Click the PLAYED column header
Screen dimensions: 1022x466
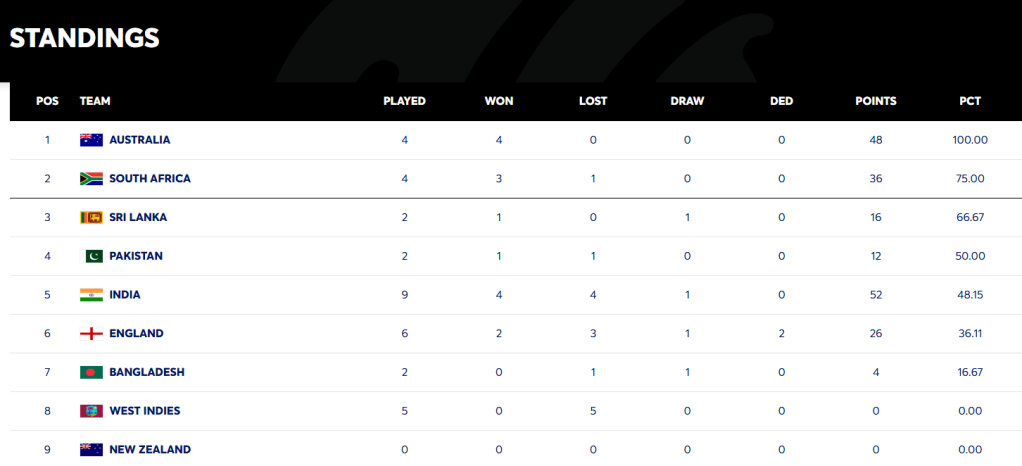pyautogui.click(x=404, y=101)
